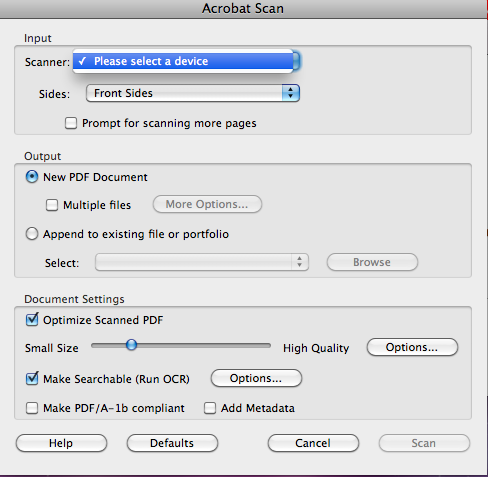Select New PDF Document radio button
The image size is (488, 477).
32,177
